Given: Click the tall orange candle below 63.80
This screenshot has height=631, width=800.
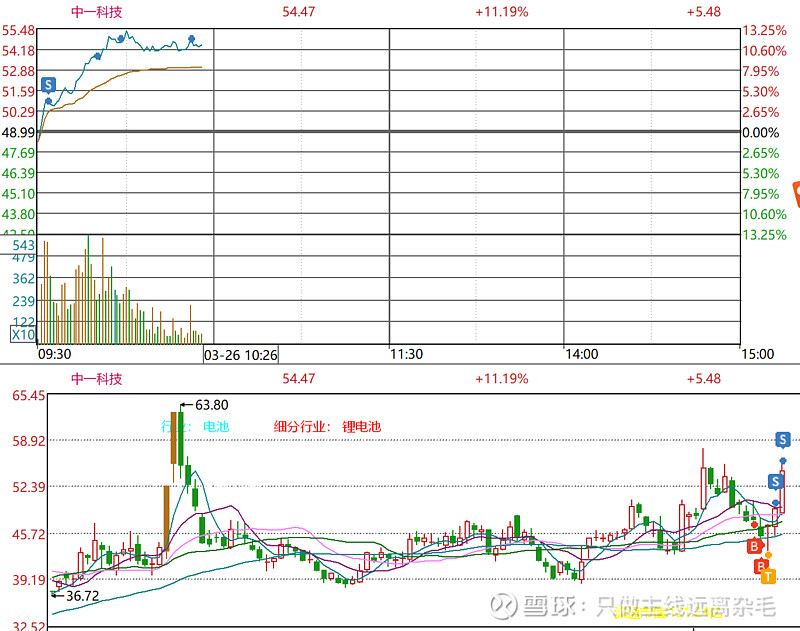Looking at the screenshot, I should (173, 438).
